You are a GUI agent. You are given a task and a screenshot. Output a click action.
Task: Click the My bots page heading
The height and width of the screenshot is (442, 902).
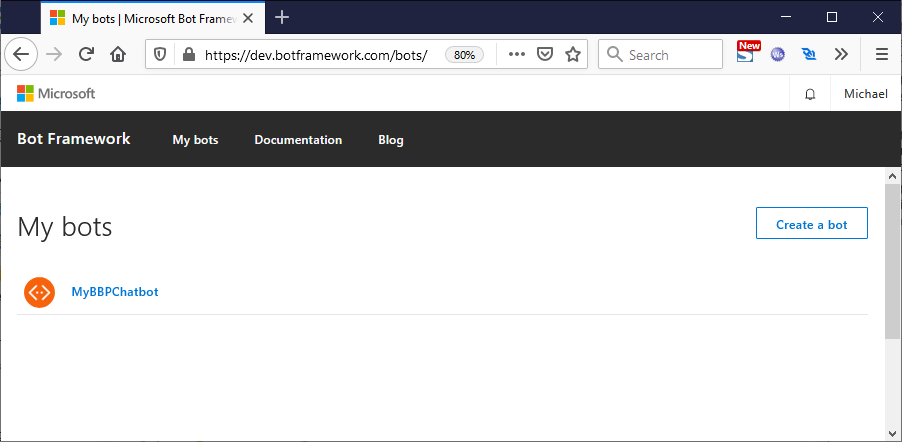pos(65,227)
